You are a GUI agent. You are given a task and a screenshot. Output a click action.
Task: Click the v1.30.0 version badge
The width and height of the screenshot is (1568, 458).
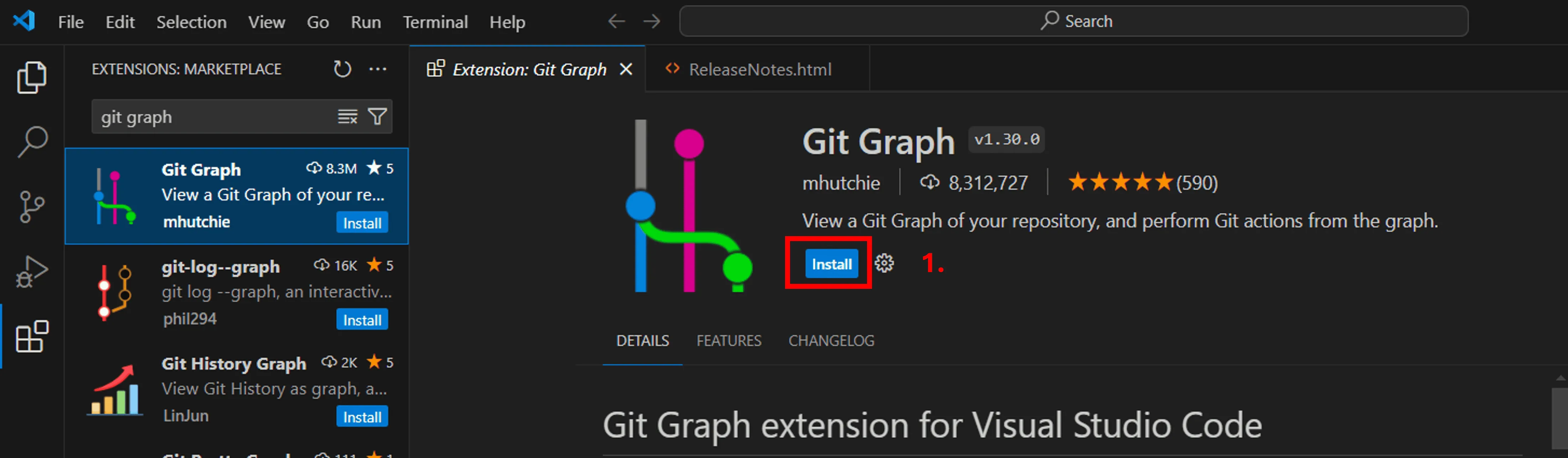[1007, 140]
